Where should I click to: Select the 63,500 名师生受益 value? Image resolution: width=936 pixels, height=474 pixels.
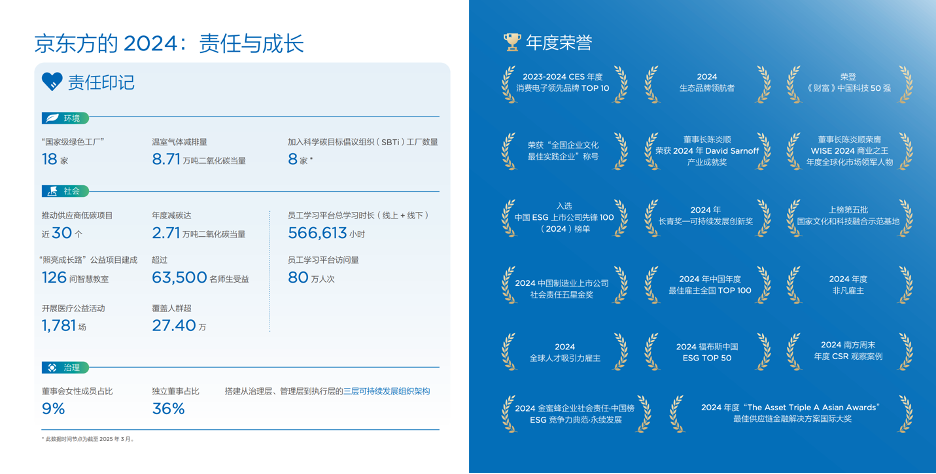(200, 278)
